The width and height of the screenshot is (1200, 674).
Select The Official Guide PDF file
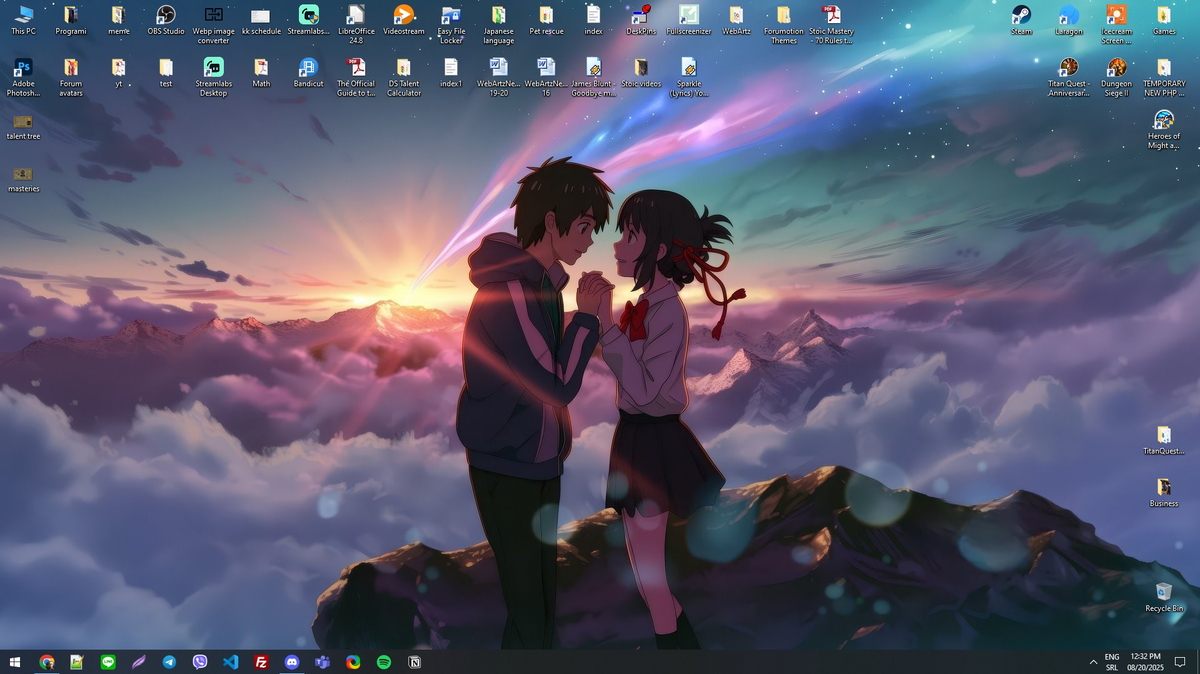356,78
